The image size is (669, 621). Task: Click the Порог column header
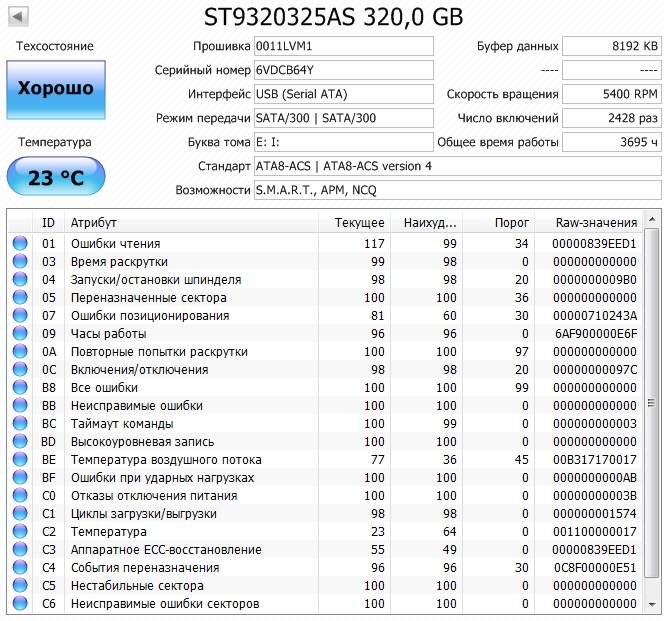[x=499, y=222]
